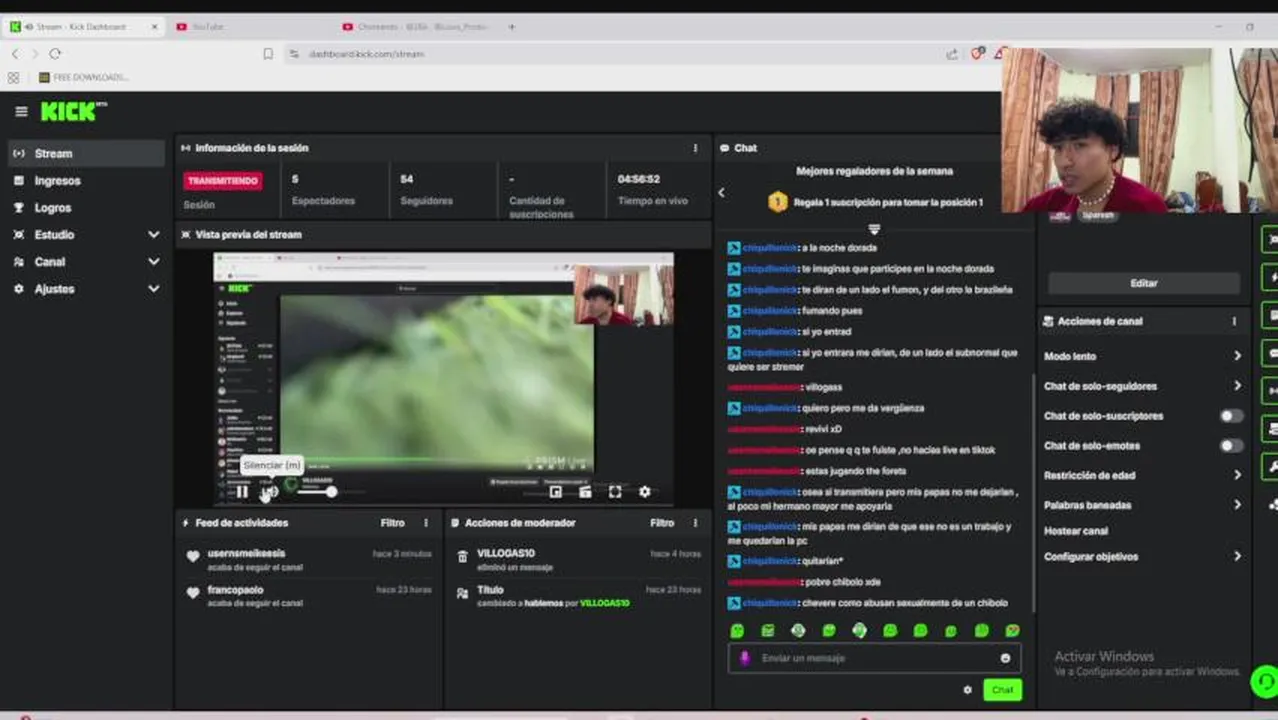Open the stream preview player settings gear

pyautogui.click(x=645, y=491)
